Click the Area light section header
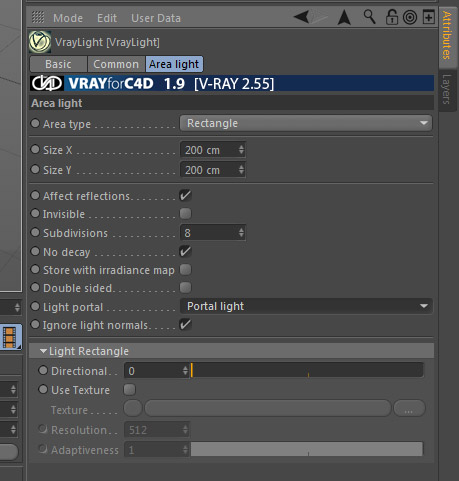This screenshot has height=481, width=459. 232,103
